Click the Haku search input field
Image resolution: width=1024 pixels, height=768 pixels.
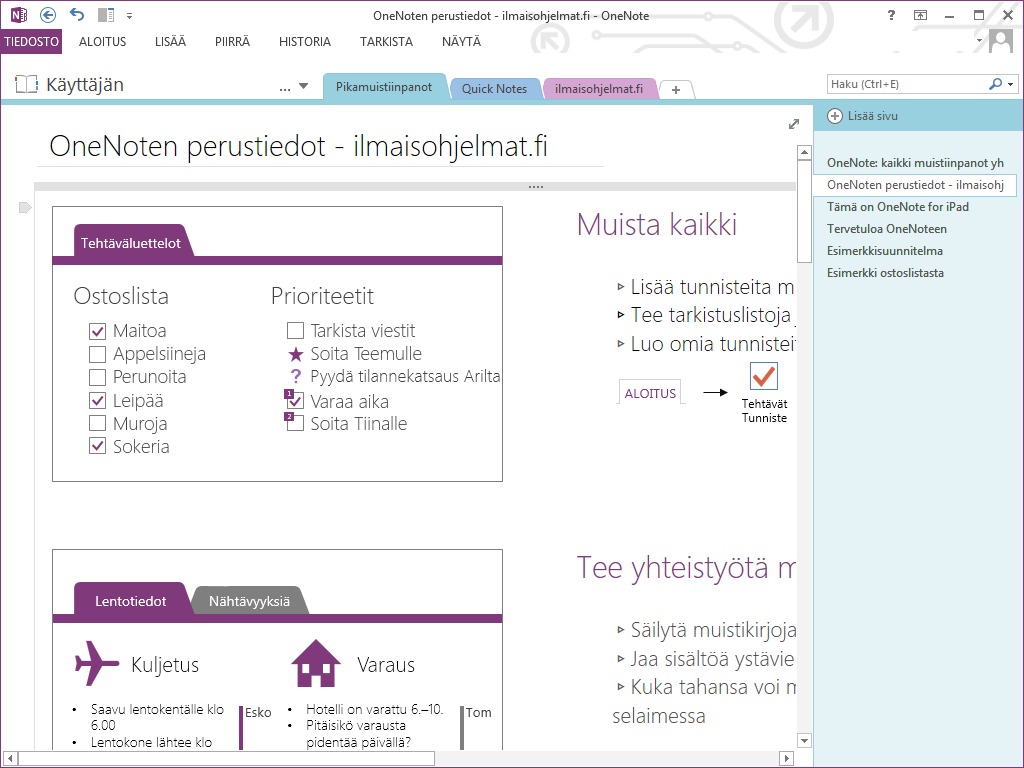click(908, 84)
